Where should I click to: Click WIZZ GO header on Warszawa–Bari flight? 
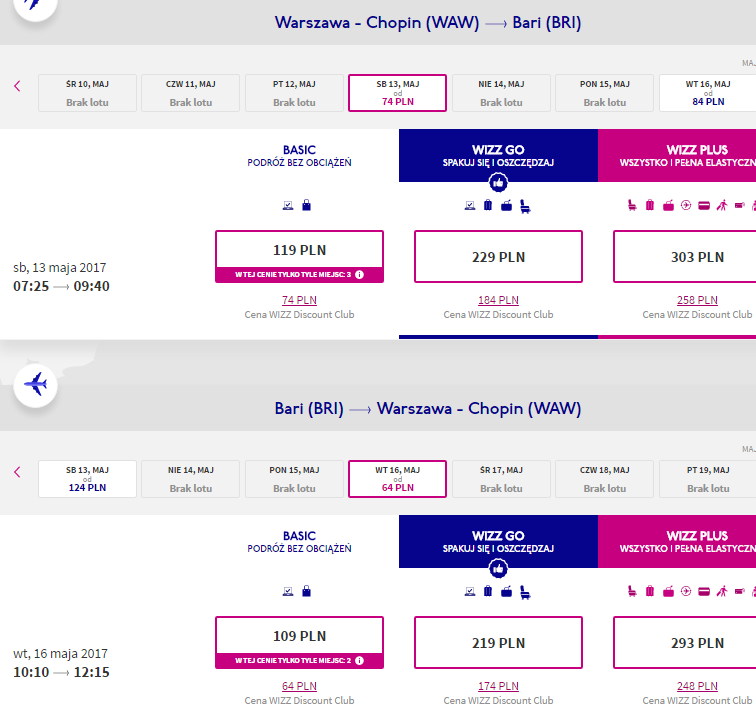(x=498, y=155)
